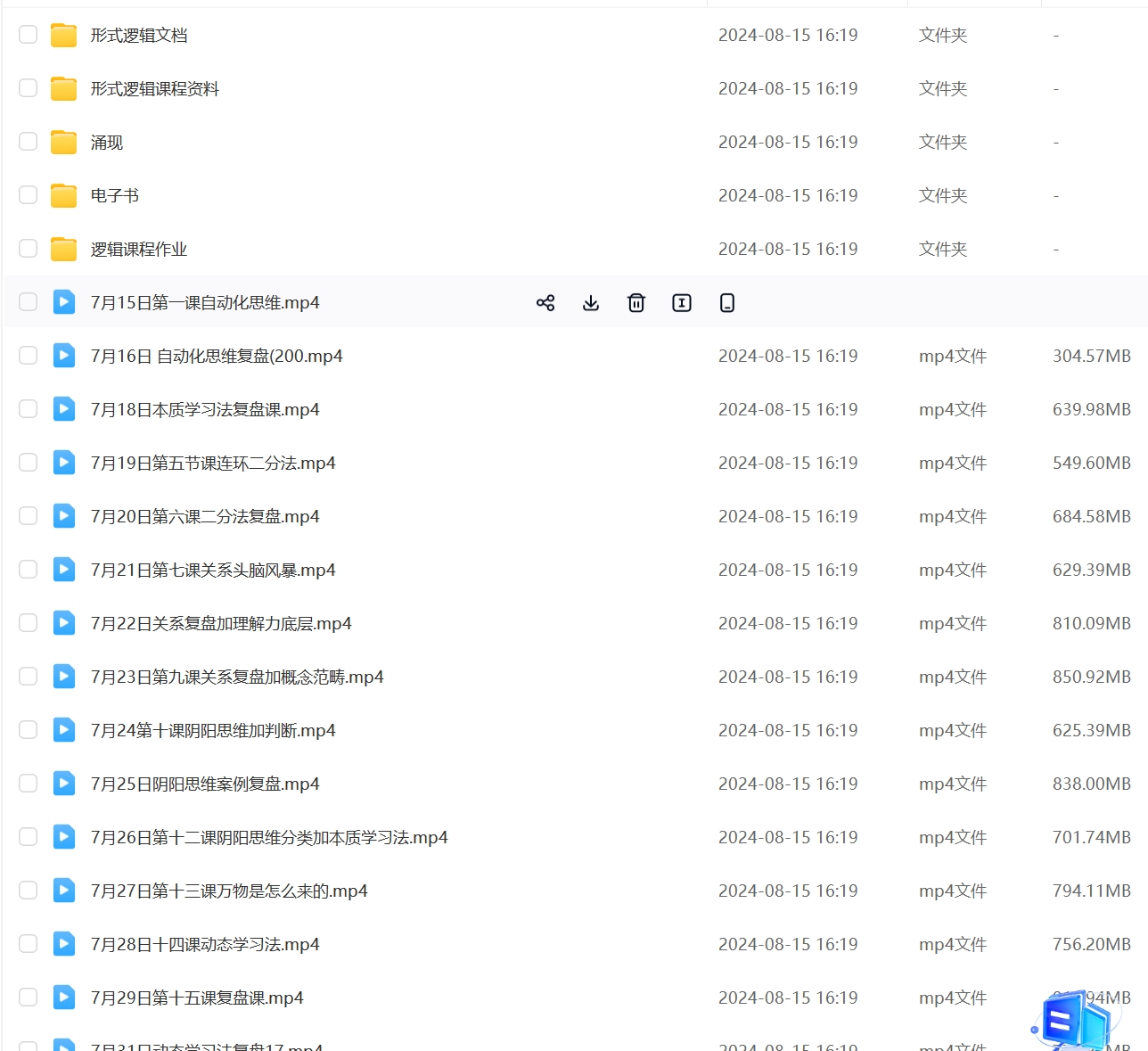Click the 850.92MB size value
The width and height of the screenshot is (1148, 1051).
(x=1092, y=677)
